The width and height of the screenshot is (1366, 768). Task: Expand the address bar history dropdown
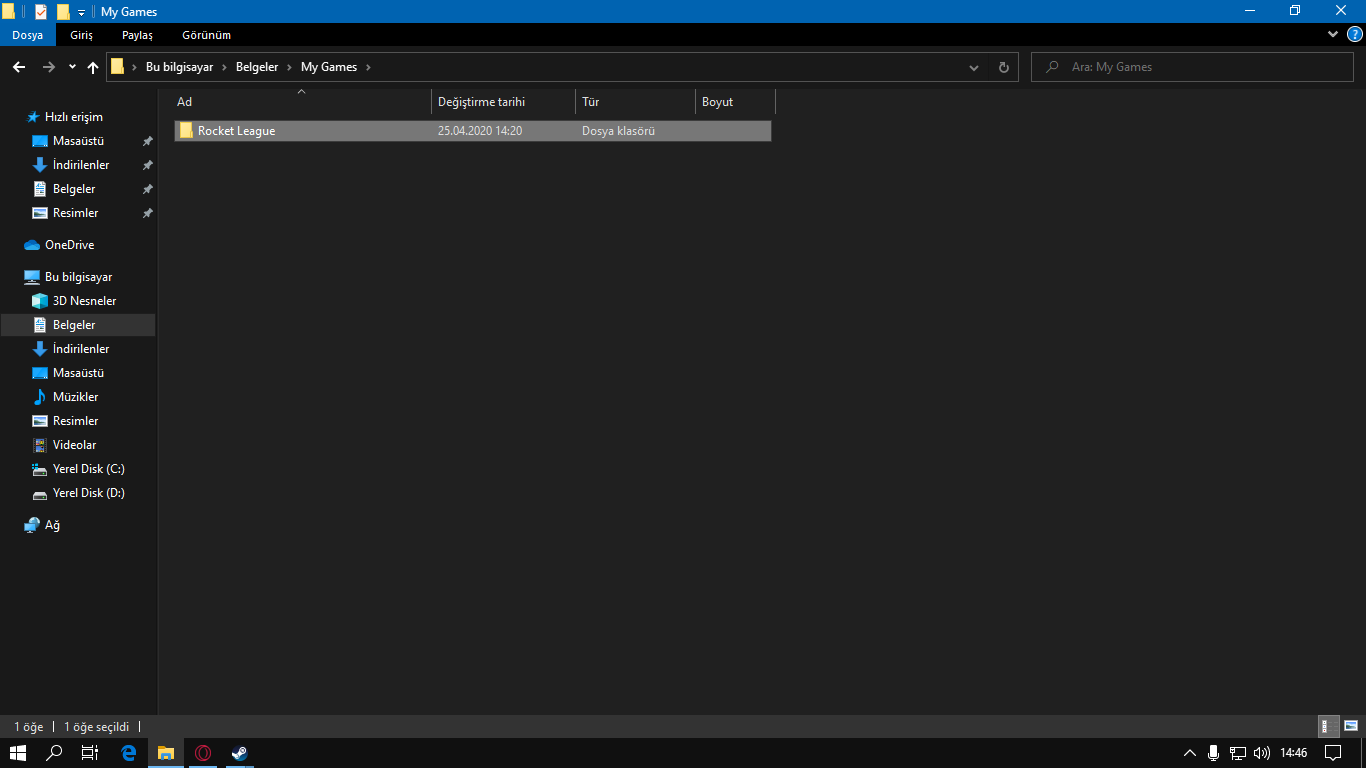click(974, 67)
